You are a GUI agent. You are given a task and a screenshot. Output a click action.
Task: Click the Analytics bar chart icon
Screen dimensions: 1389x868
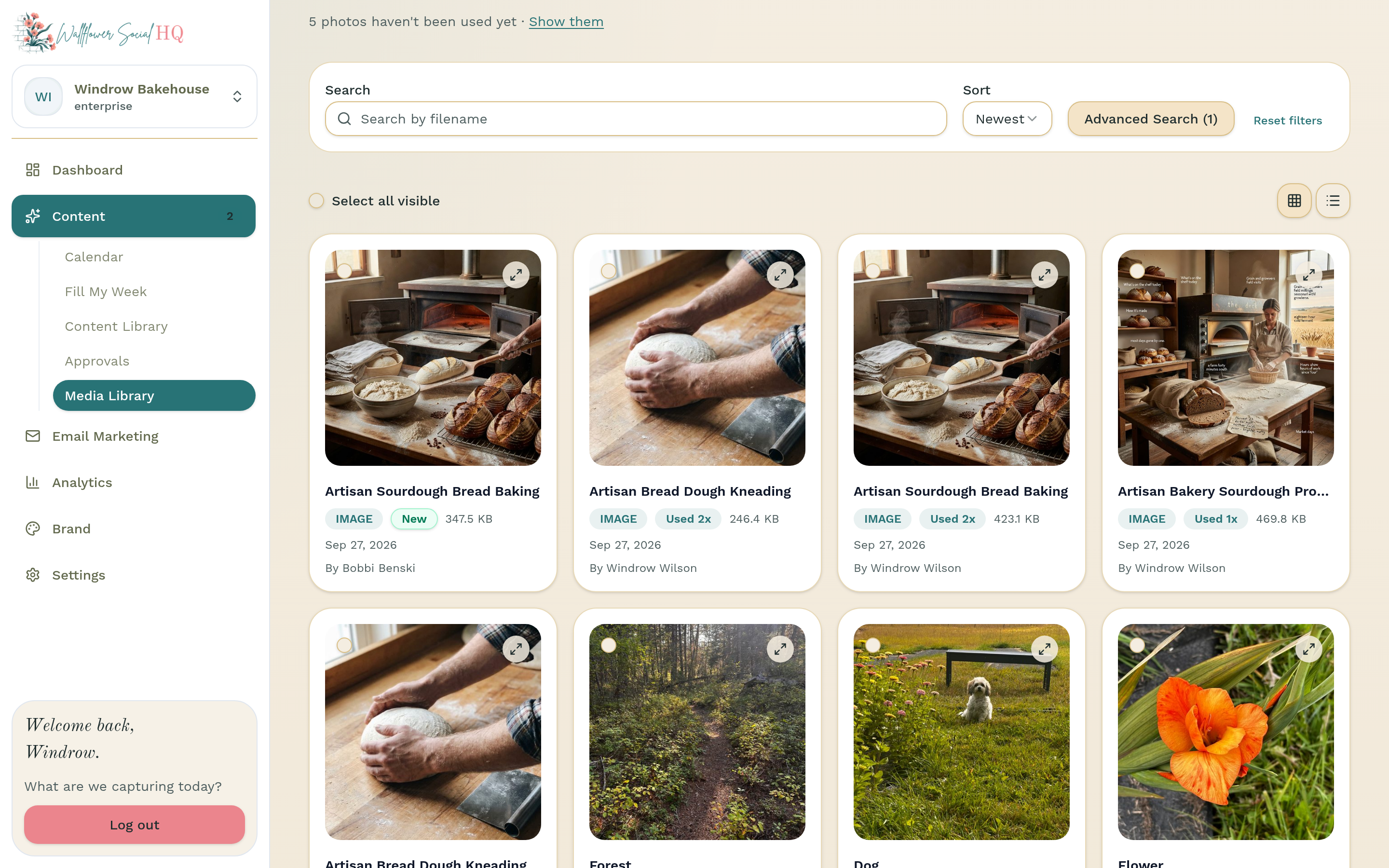click(x=33, y=482)
